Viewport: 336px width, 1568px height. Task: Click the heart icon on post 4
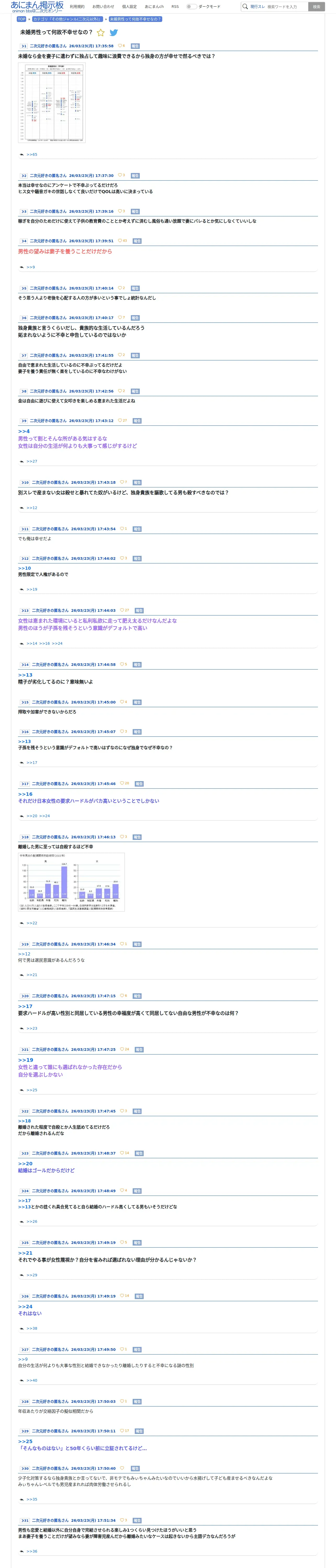tap(120, 241)
